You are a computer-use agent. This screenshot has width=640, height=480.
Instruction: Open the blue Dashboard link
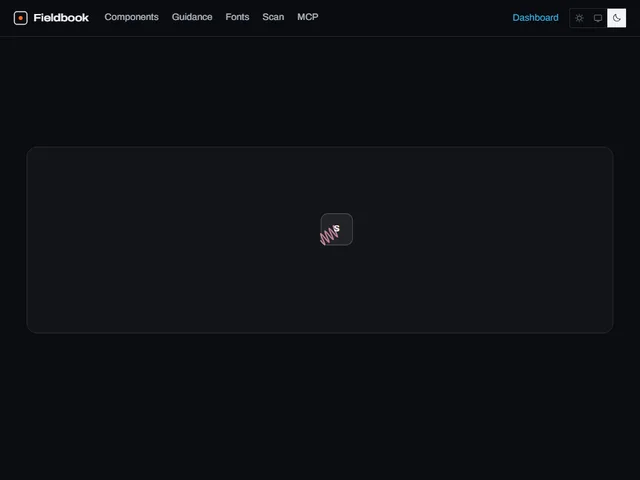[x=536, y=18]
